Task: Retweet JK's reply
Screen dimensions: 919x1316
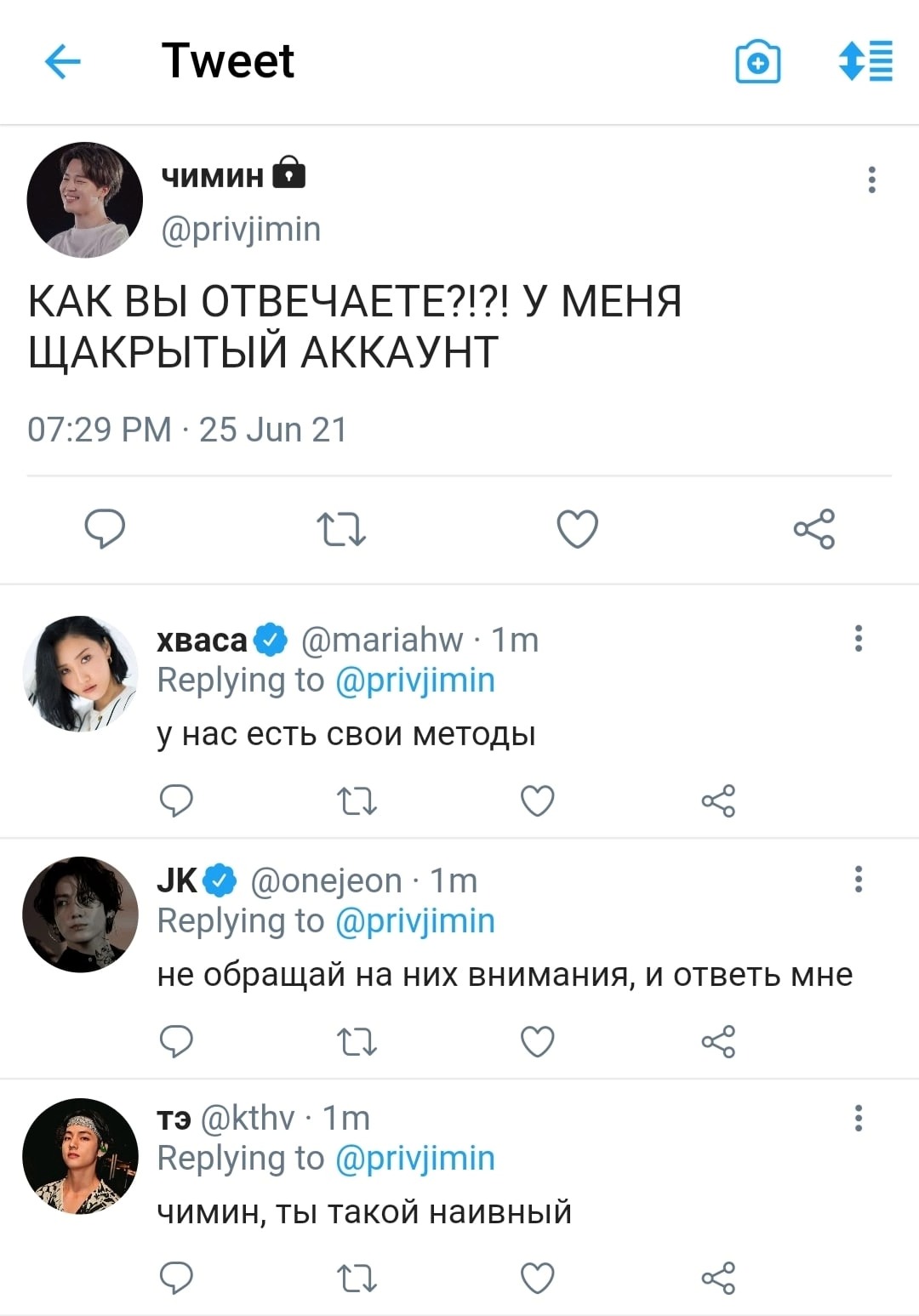Action: (357, 1041)
